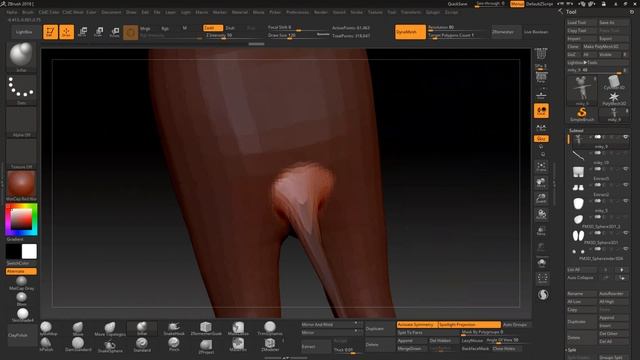
Task: Toggle the Local symmetry orange button
Action: (541, 111)
